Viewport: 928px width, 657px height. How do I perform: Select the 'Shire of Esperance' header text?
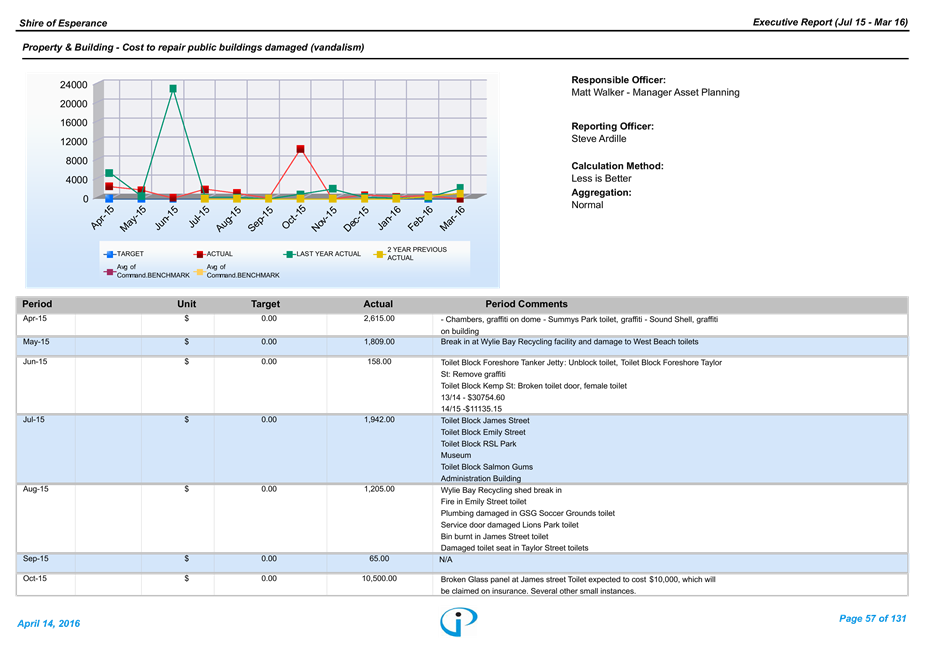point(63,23)
